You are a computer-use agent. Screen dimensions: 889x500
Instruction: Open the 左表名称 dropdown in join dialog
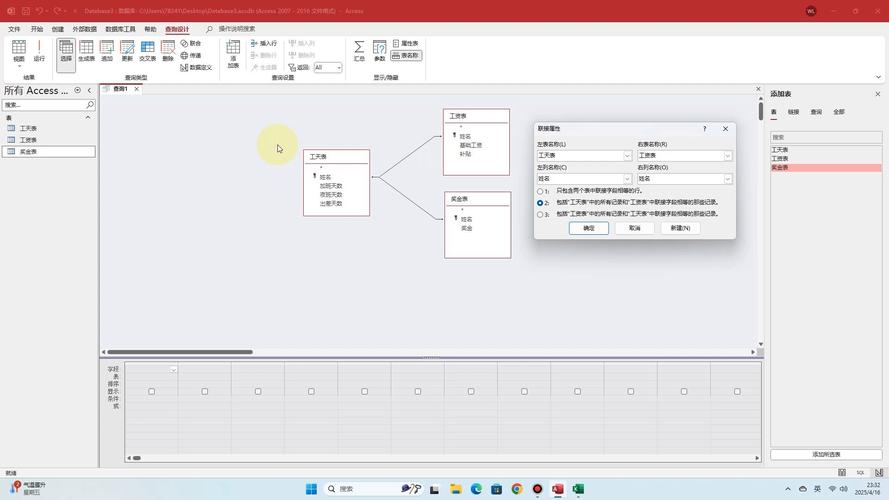[627, 156]
